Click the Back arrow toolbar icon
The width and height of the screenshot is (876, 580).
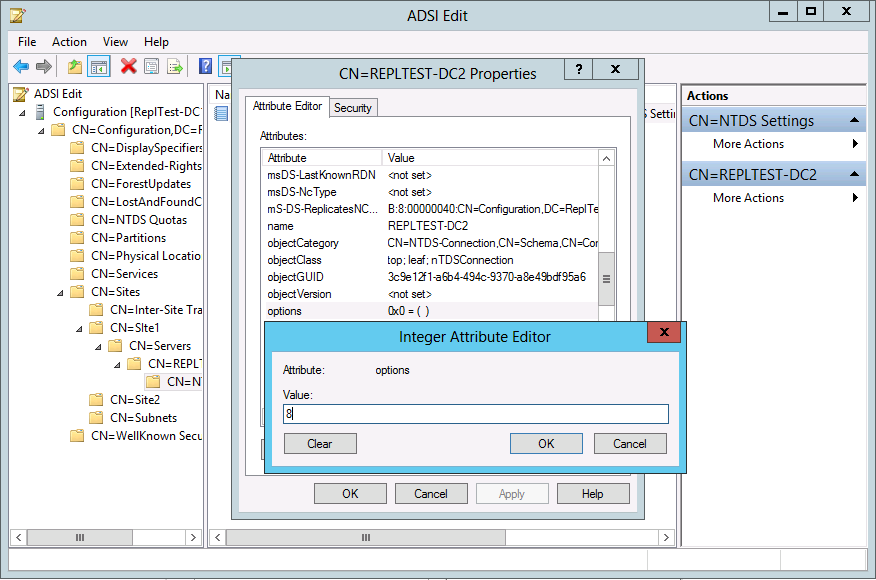click(21, 67)
